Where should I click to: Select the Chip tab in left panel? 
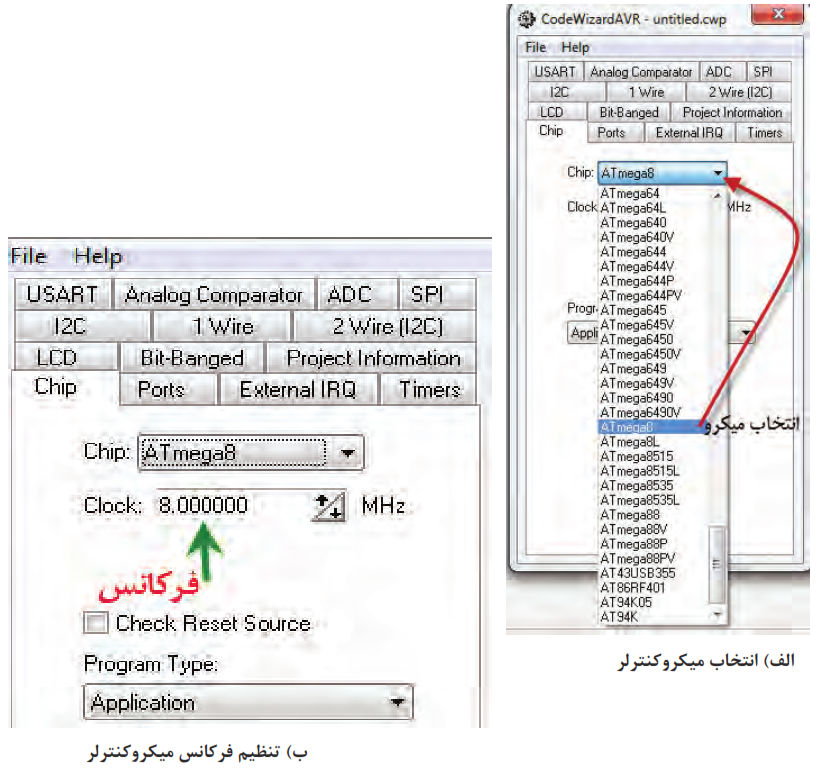[x=65, y=387]
